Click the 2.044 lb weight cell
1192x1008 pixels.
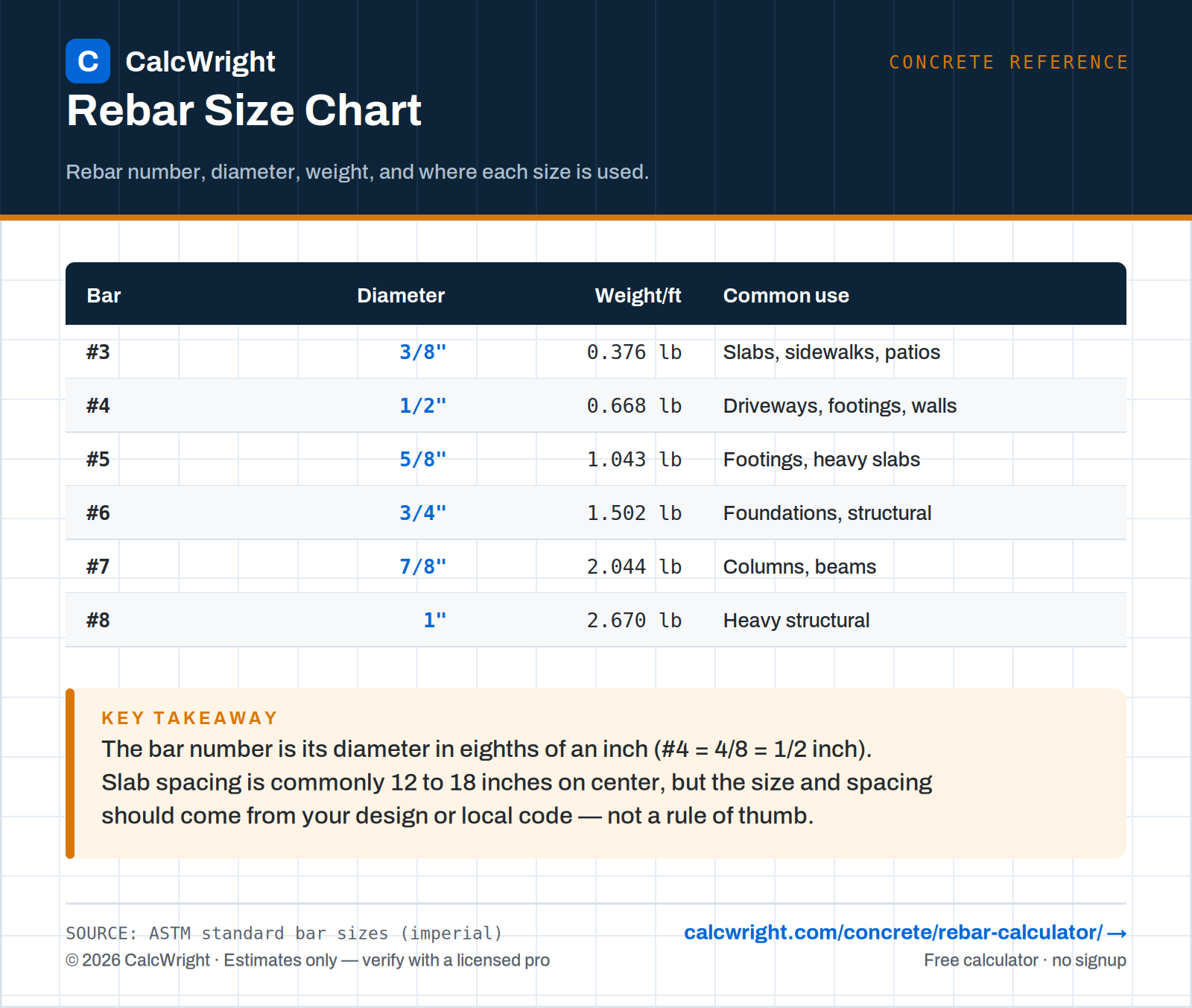coord(634,566)
